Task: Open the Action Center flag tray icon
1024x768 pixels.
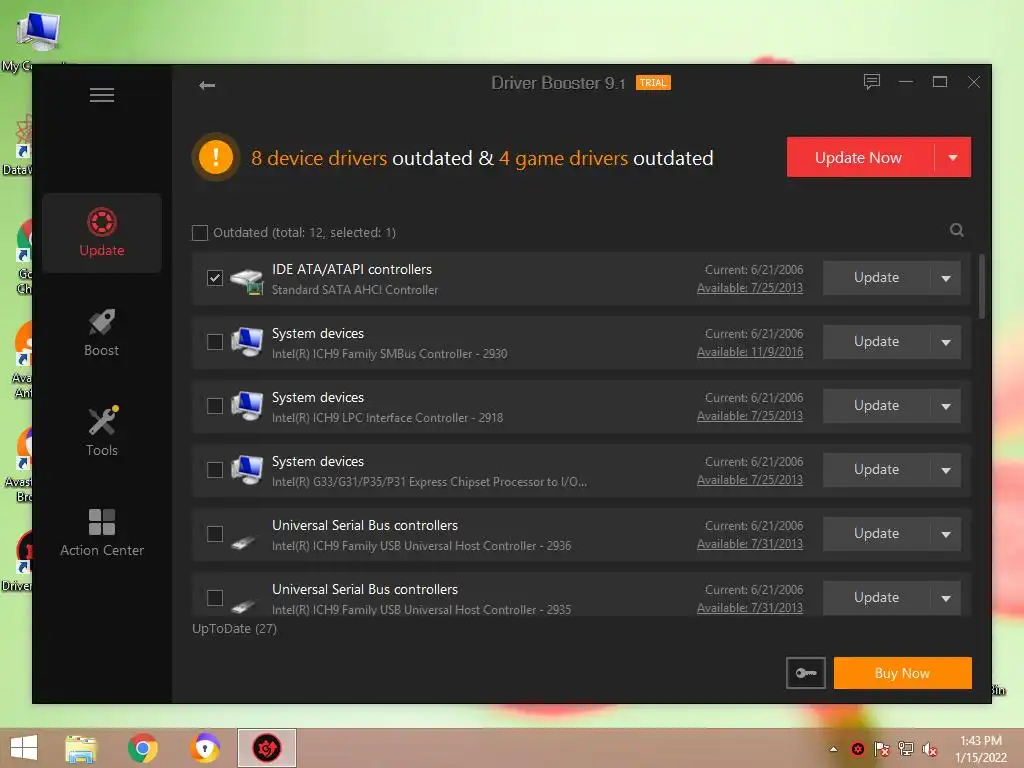Action: coord(882,749)
